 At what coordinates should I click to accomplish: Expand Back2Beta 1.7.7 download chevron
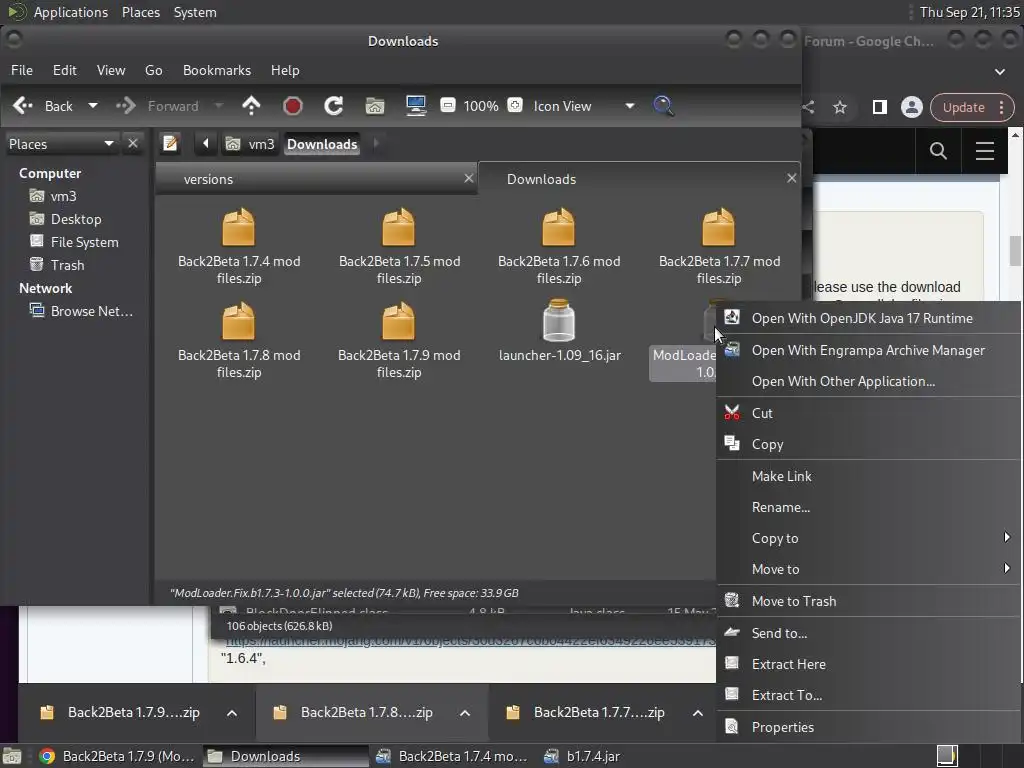(697, 712)
